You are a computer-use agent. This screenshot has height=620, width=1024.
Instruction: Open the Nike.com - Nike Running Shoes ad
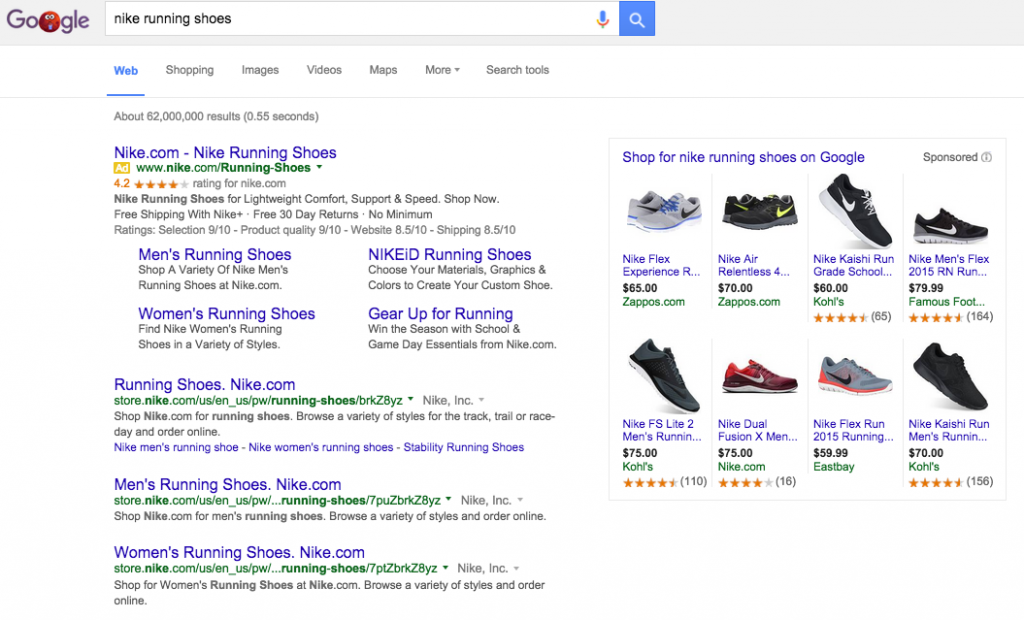click(225, 152)
